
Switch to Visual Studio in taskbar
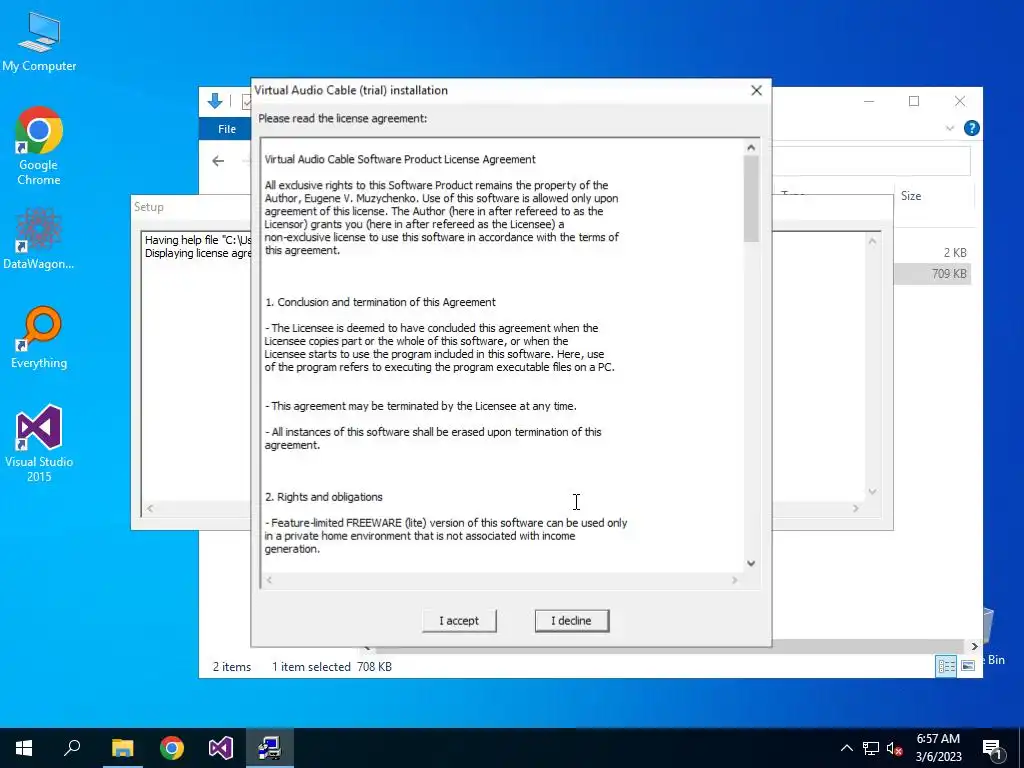tap(221, 748)
